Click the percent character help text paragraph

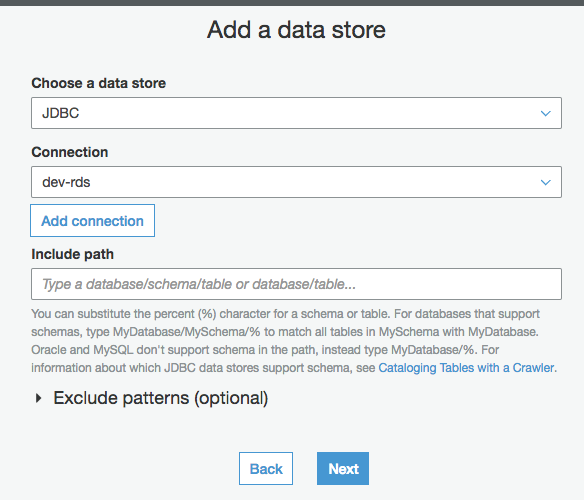(x=294, y=341)
